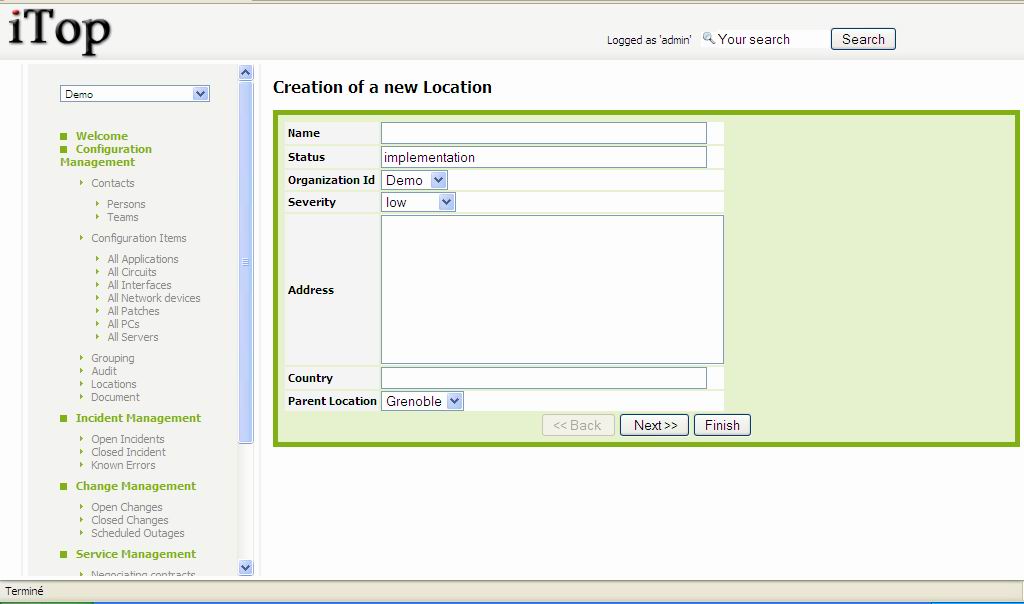Open the Change Management menu
Image resolution: width=1024 pixels, height=604 pixels.
click(x=136, y=486)
